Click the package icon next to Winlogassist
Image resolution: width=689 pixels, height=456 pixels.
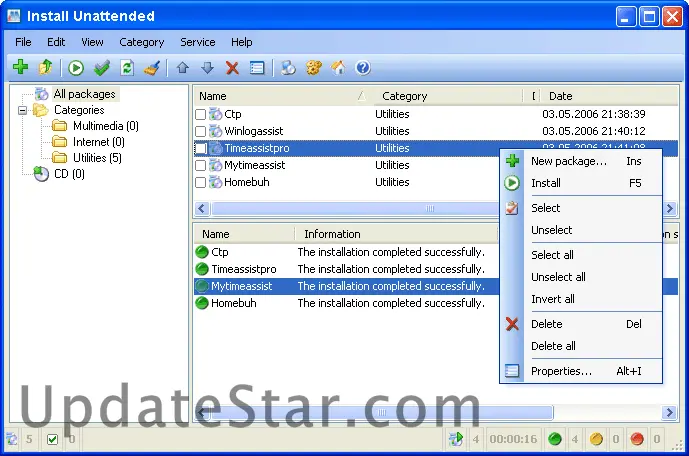[215, 131]
